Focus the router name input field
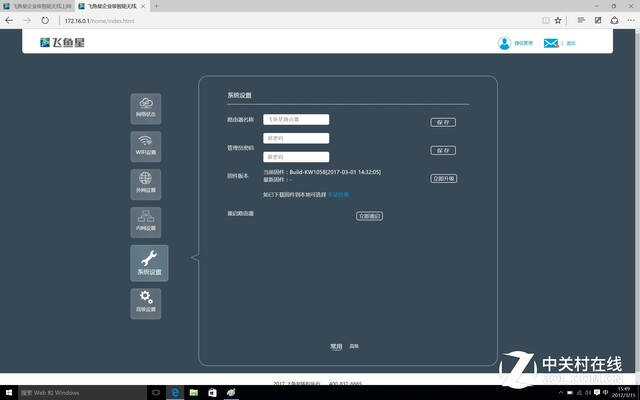 [x=296, y=119]
